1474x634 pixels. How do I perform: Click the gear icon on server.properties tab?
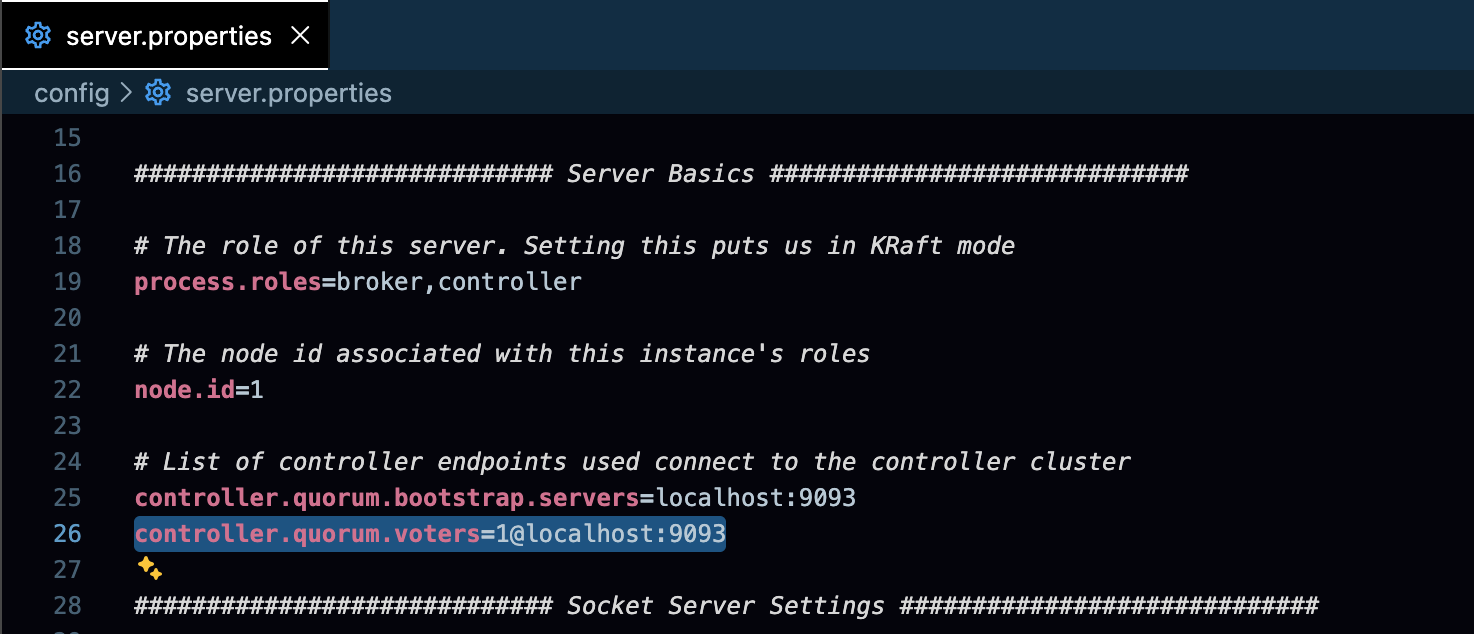(38, 36)
